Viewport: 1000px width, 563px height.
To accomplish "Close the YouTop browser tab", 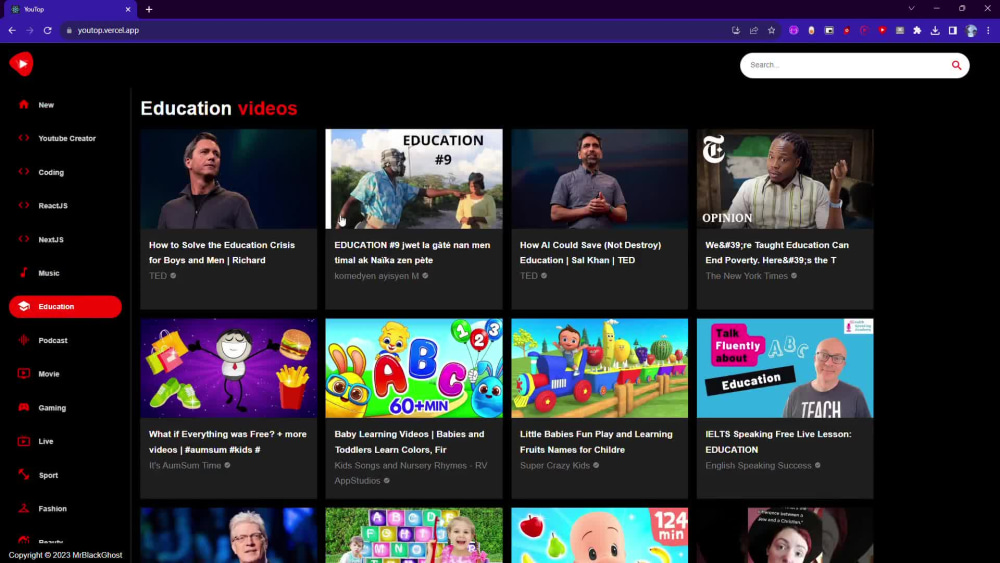I will pyautogui.click(x=128, y=10).
